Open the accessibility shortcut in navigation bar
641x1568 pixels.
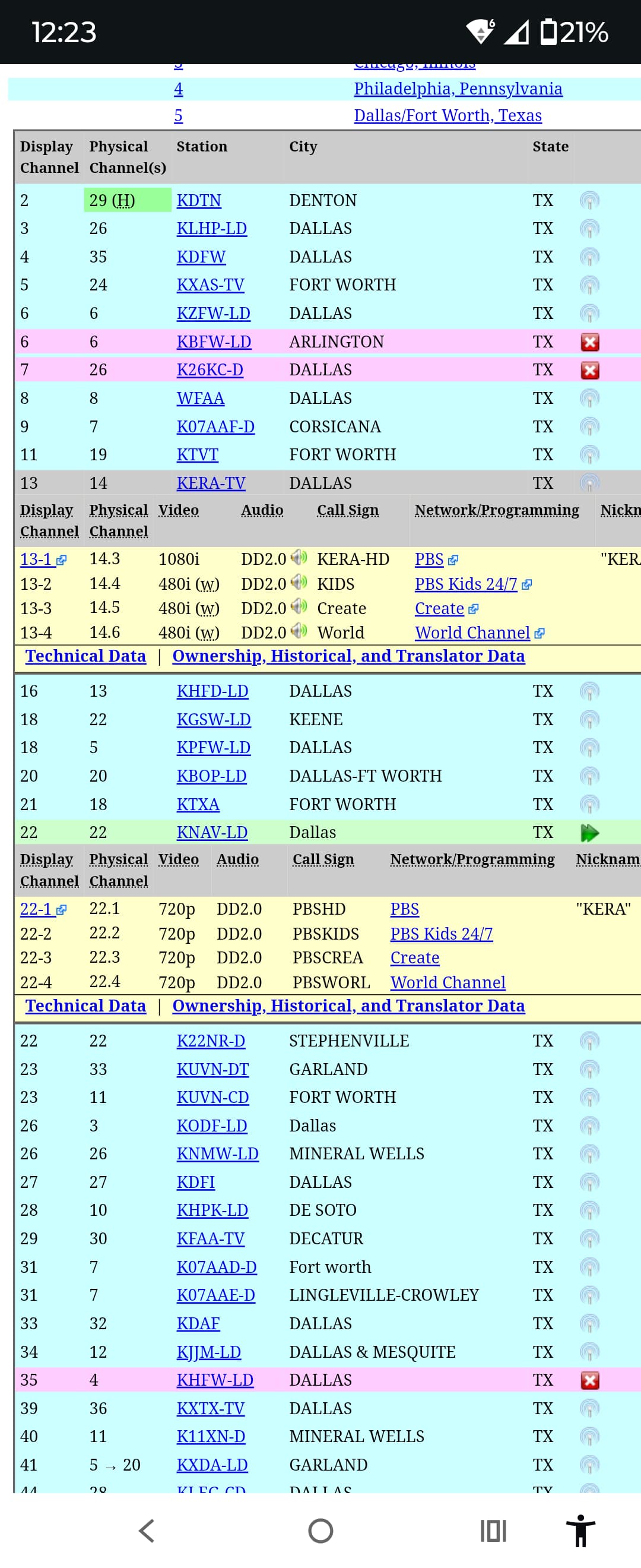(580, 1530)
